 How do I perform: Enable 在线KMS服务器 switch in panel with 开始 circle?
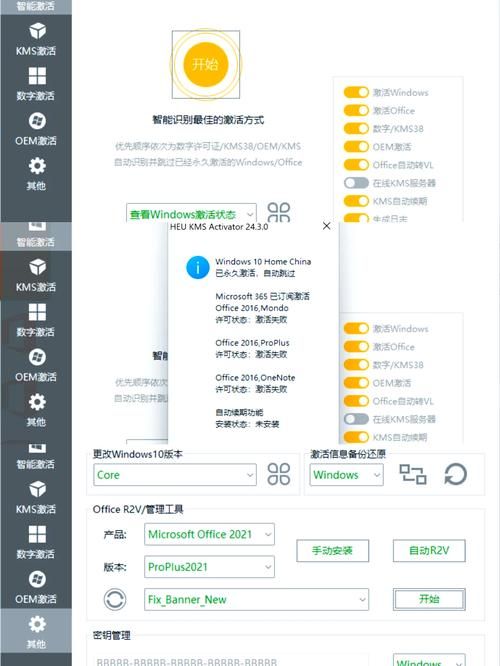click(356, 183)
